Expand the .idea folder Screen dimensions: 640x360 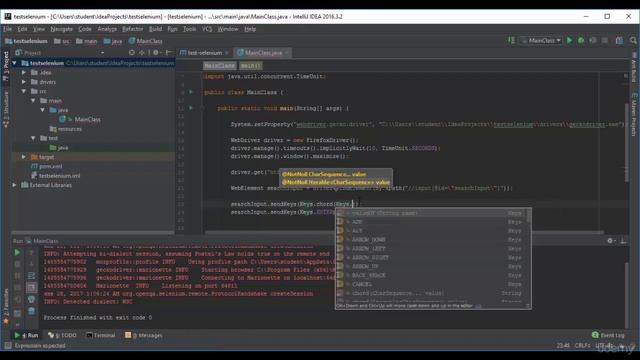tap(24, 73)
